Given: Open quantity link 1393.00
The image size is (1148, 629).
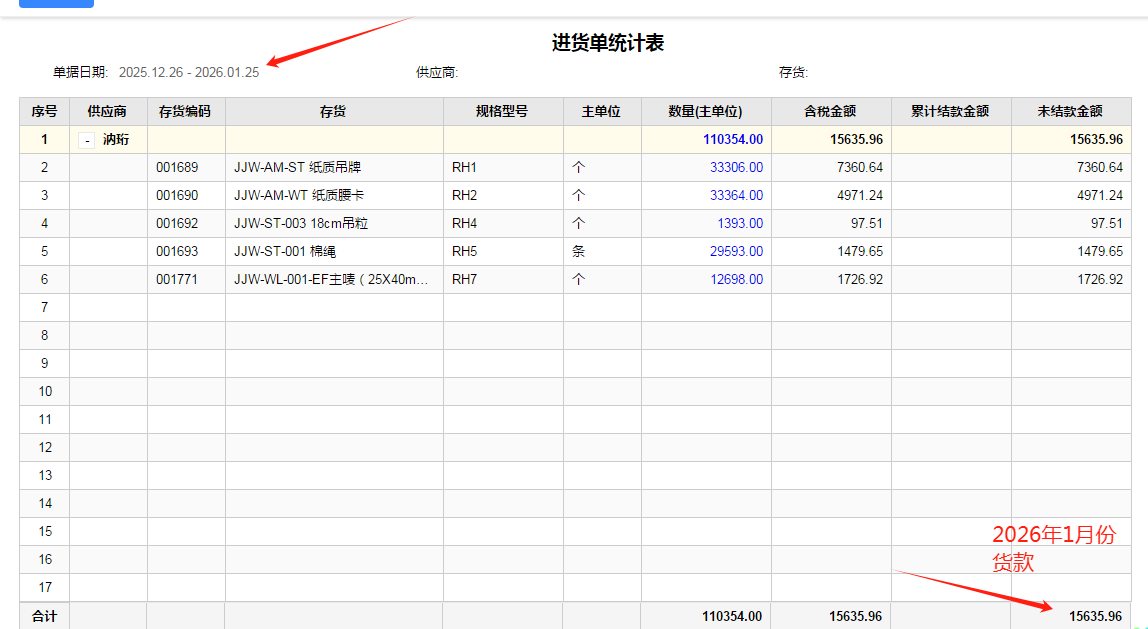Looking at the screenshot, I should pyautogui.click(x=740, y=224).
